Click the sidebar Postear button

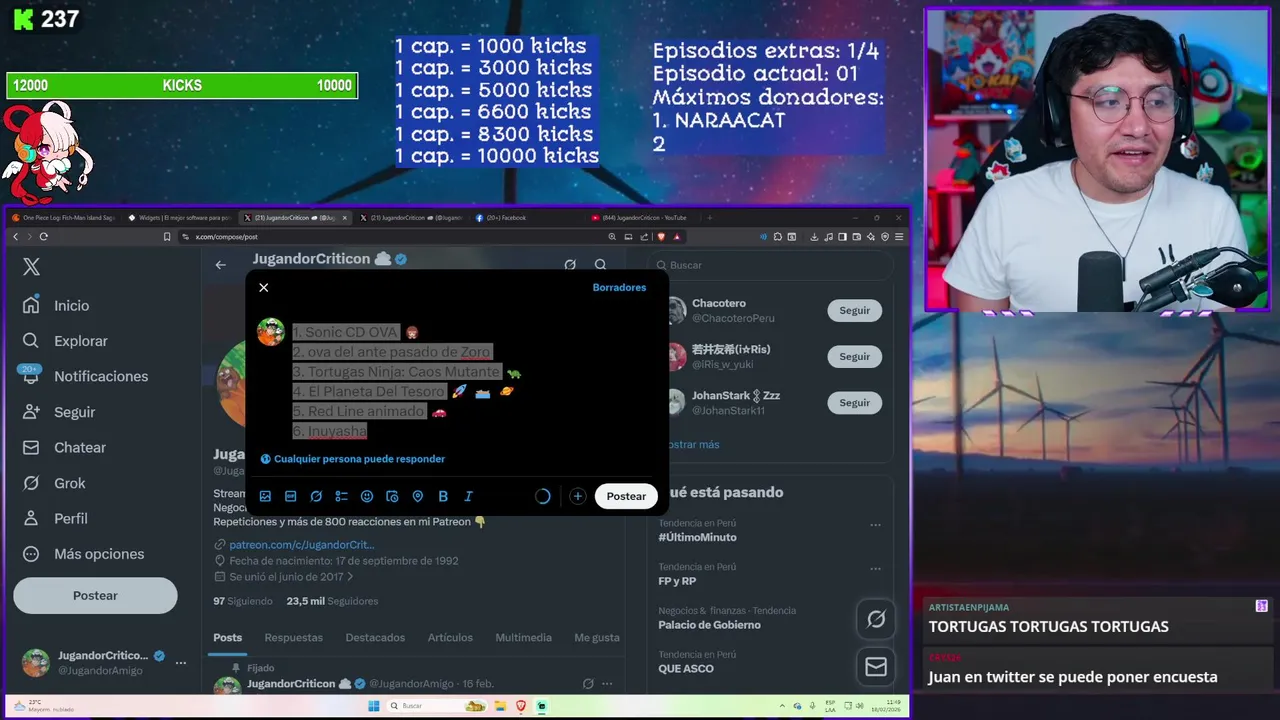pyautogui.click(x=95, y=595)
